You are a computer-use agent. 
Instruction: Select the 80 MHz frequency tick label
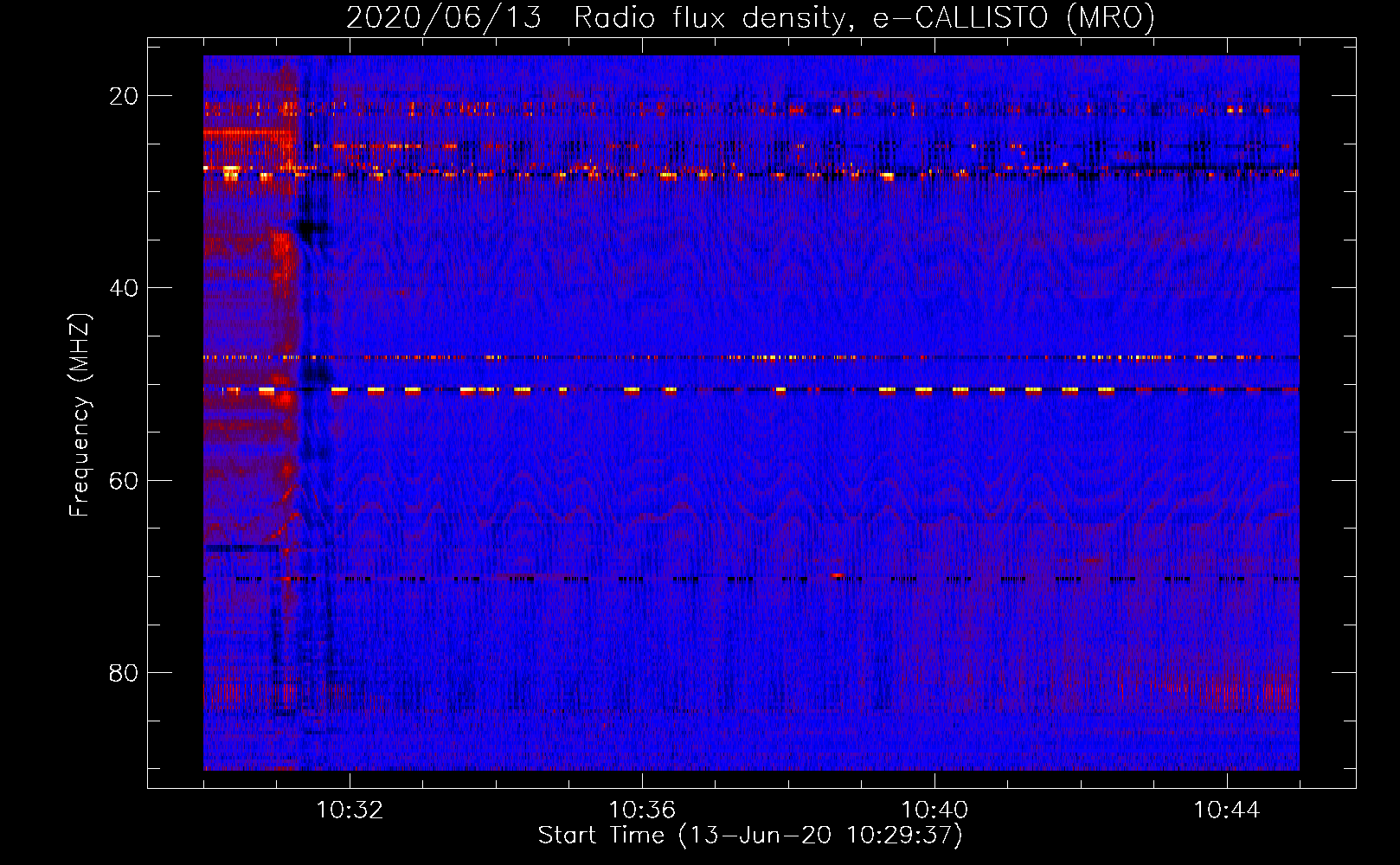coord(124,673)
